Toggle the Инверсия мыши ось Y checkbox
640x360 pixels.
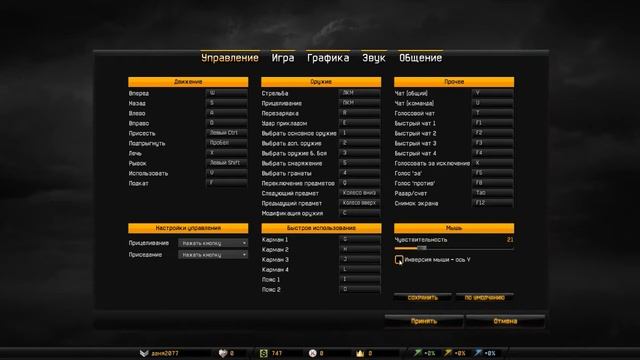pos(399,260)
